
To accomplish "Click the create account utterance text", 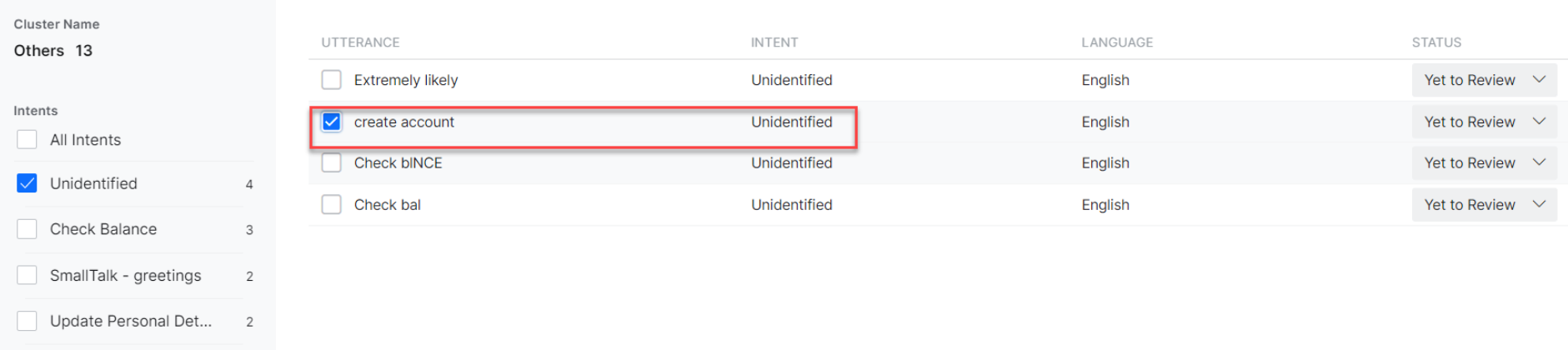I will tap(404, 122).
